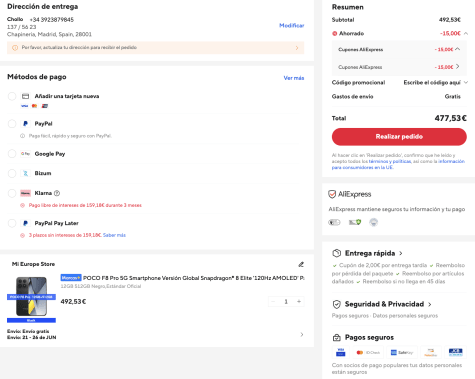Open the POCO F8 Pro 5G Smartphone title
The image size is (475, 379).
coord(193,278)
